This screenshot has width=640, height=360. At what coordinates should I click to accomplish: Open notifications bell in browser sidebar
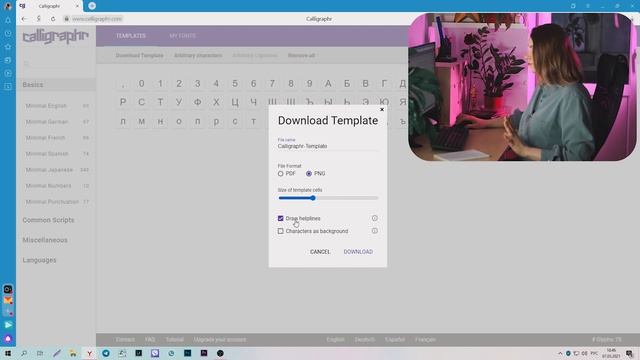8,20
